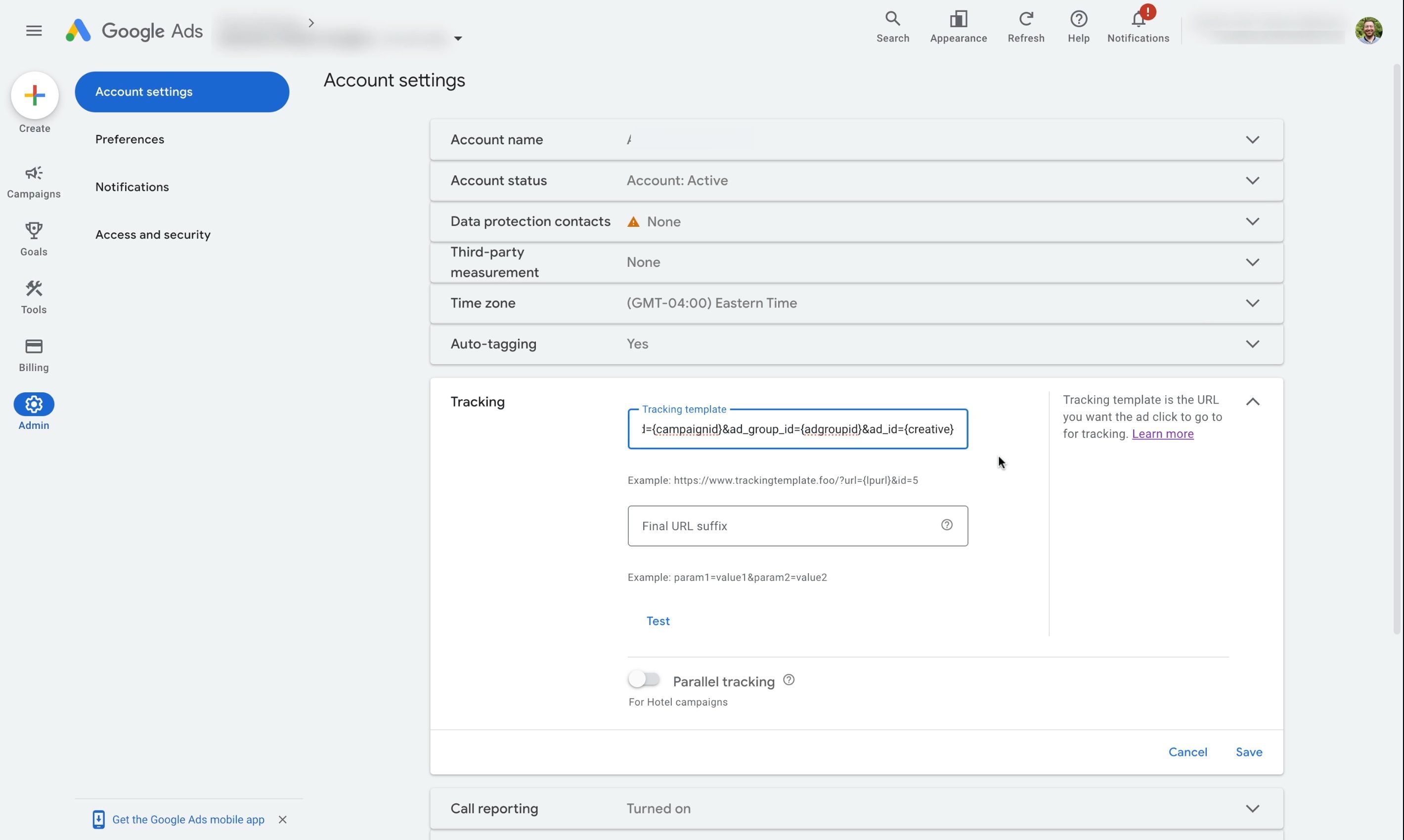Viewport: 1404px width, 840px height.
Task: Open Billing in the sidebar
Action: (x=34, y=355)
